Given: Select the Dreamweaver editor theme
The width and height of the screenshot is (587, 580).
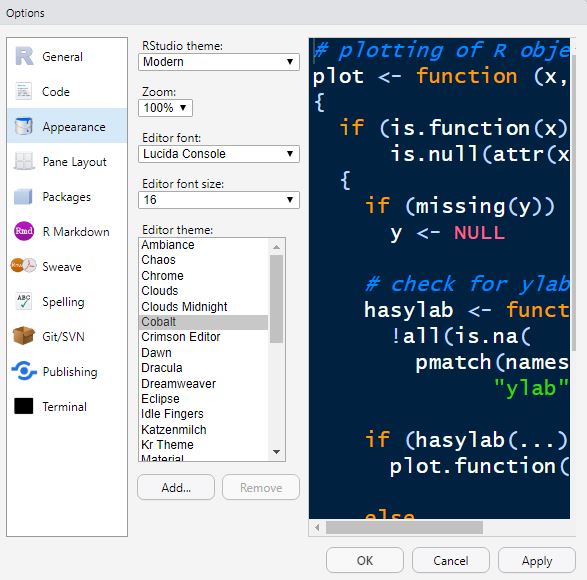Looking at the screenshot, I should (203, 384).
